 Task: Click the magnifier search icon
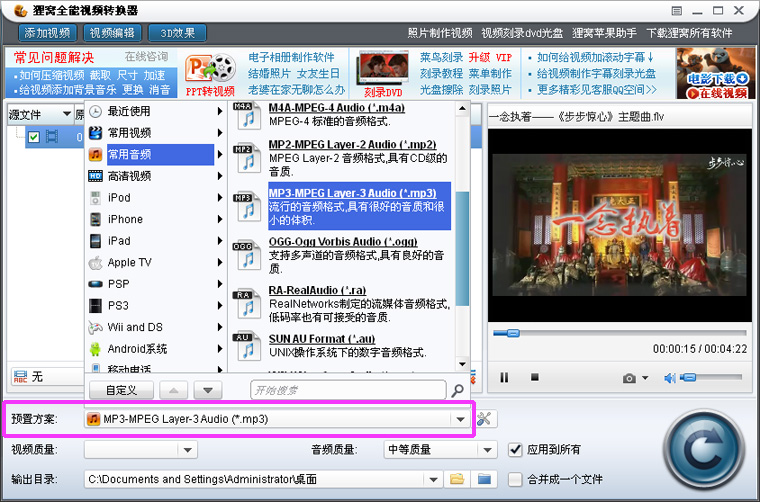coord(457,391)
